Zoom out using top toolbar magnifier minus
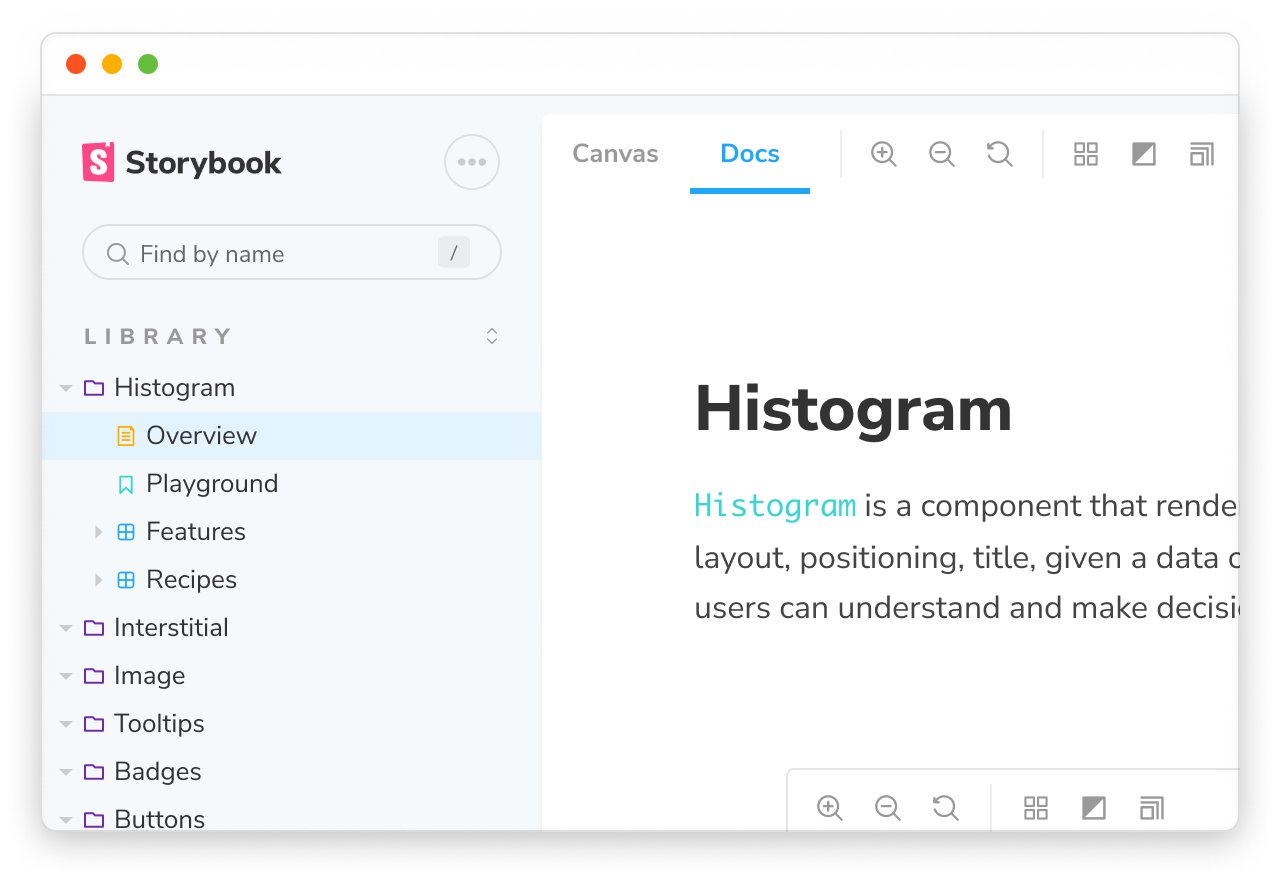 click(x=942, y=154)
